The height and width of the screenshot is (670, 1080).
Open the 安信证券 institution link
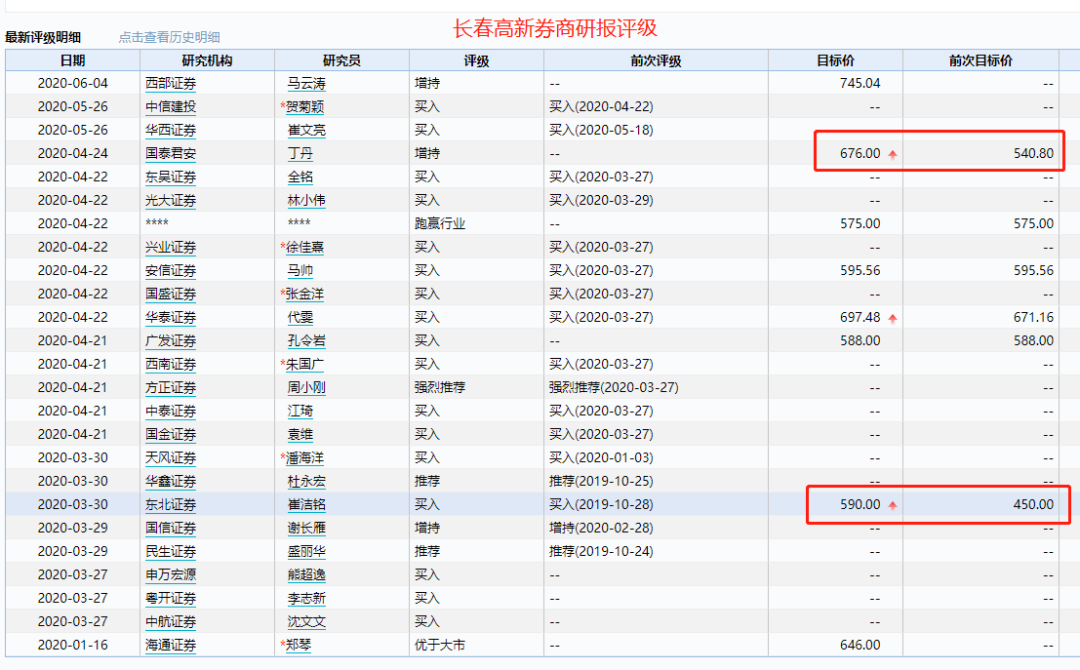(x=171, y=271)
